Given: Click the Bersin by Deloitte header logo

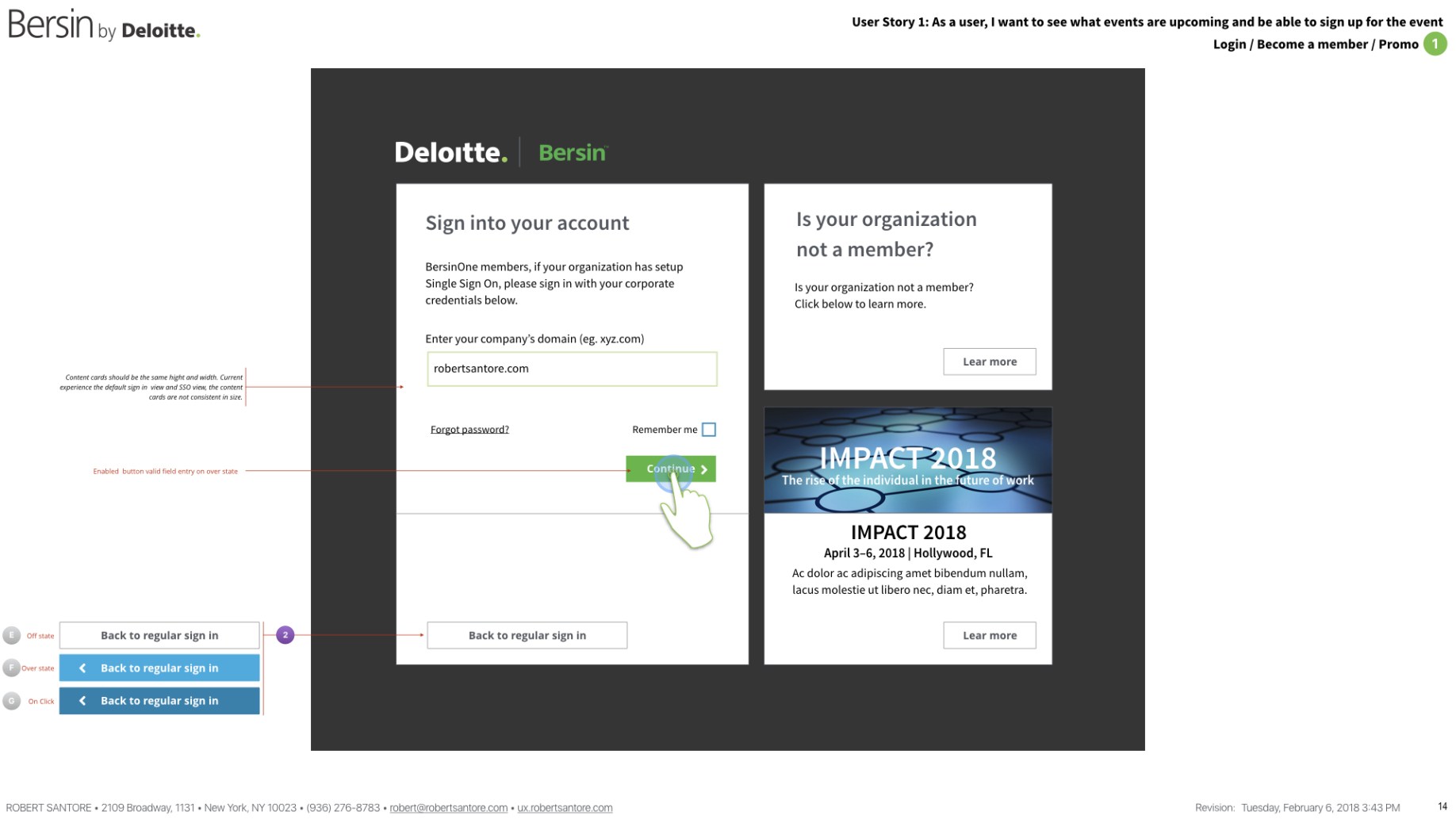Looking at the screenshot, I should click(104, 25).
